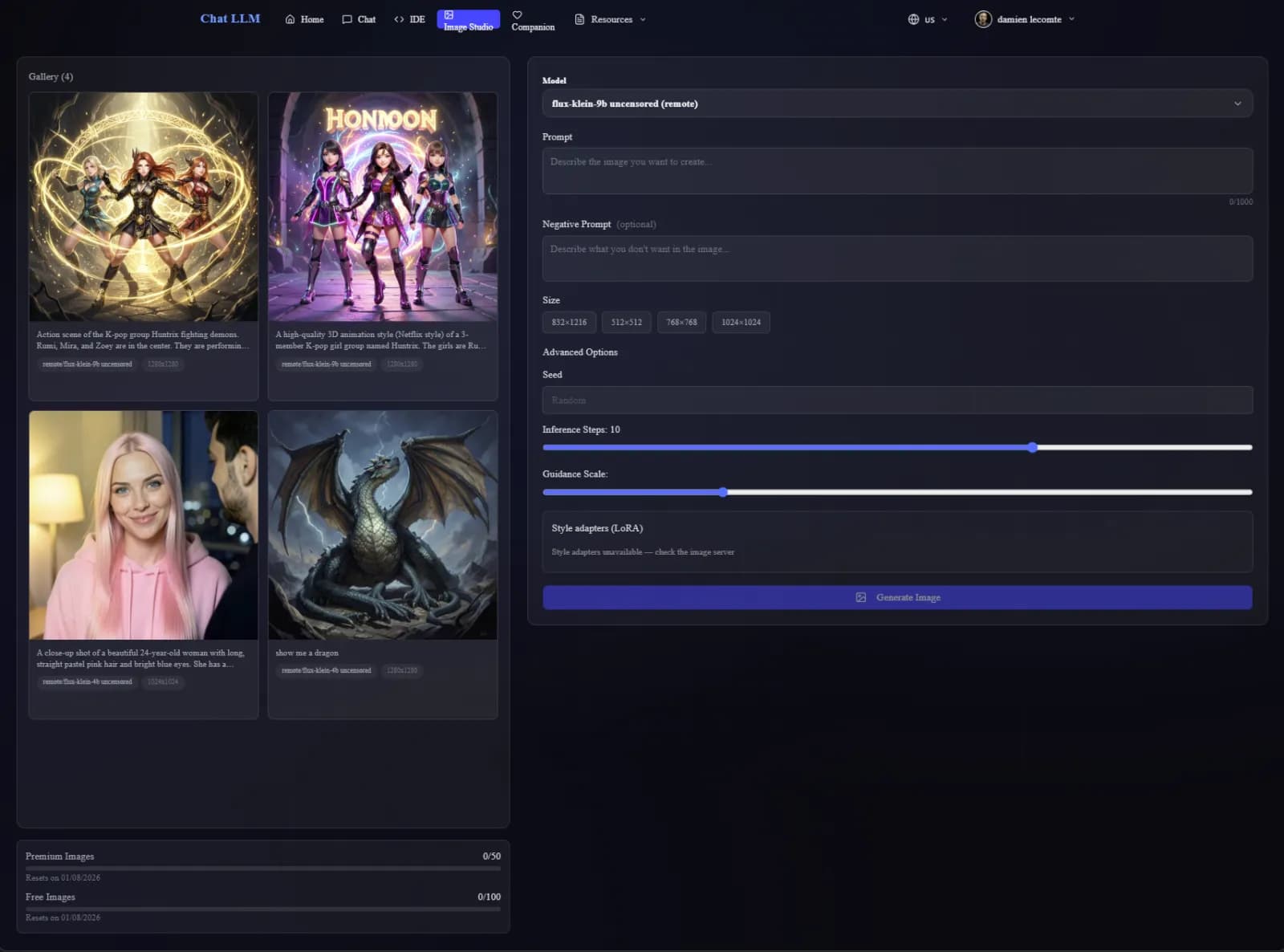This screenshot has height=952, width=1284.
Task: Click the 0/100 free images count
Action: coord(489,897)
